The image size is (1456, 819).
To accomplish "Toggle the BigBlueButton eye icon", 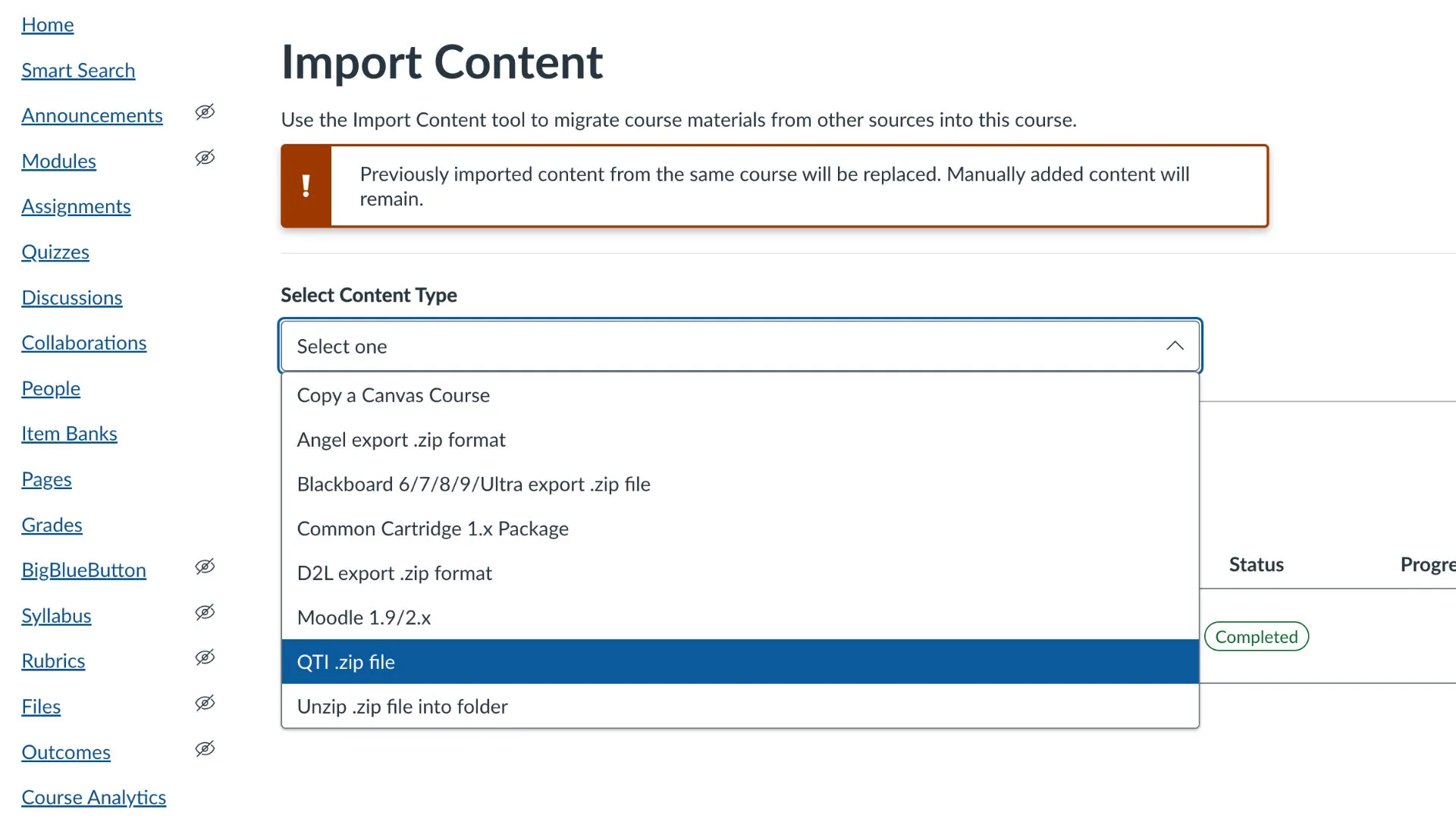I will pyautogui.click(x=205, y=567).
